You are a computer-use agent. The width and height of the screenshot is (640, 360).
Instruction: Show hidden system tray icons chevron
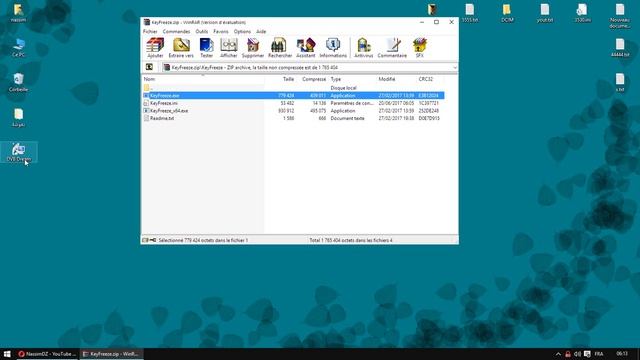coord(558,354)
